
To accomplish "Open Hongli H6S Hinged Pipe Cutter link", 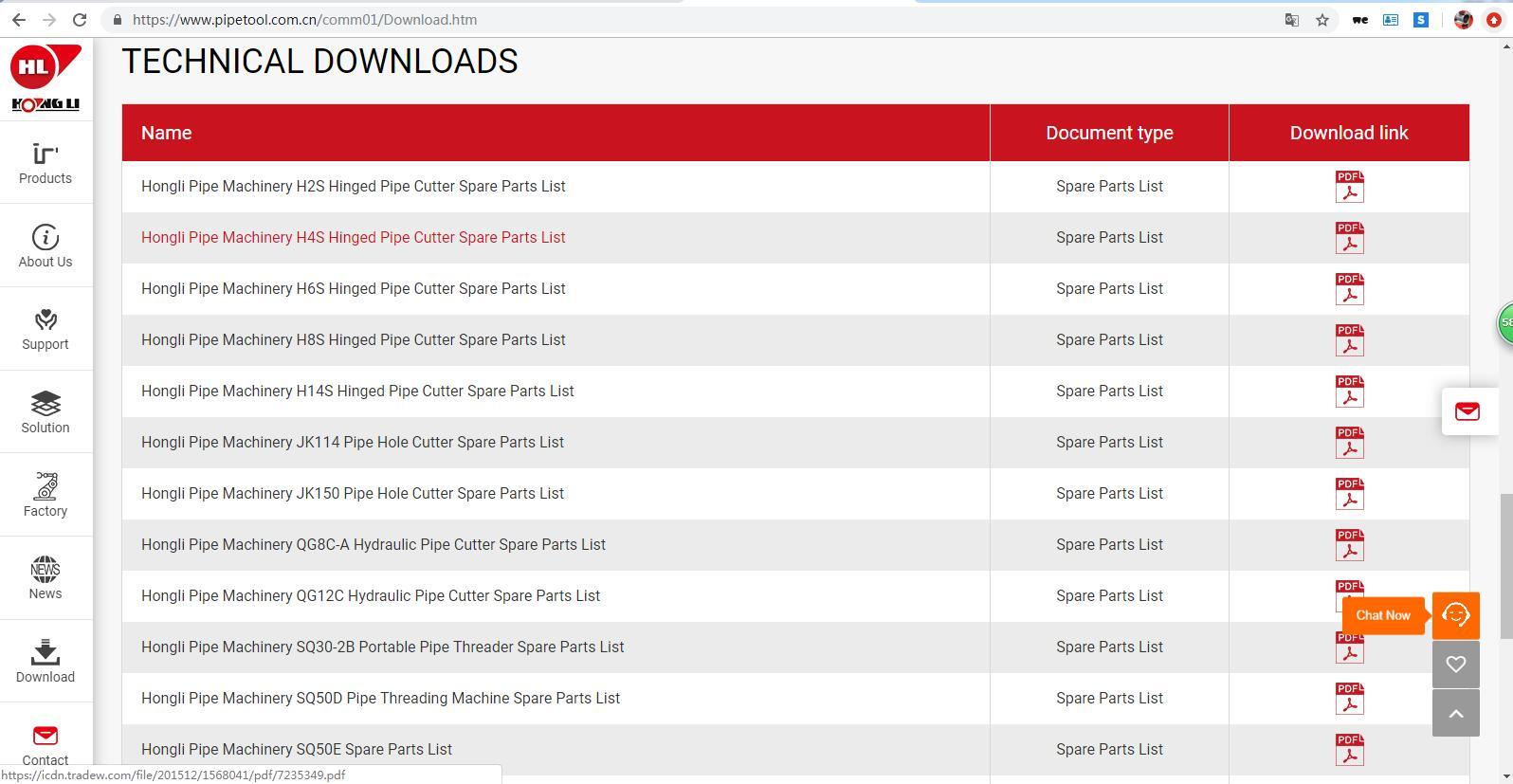I will pos(353,289).
